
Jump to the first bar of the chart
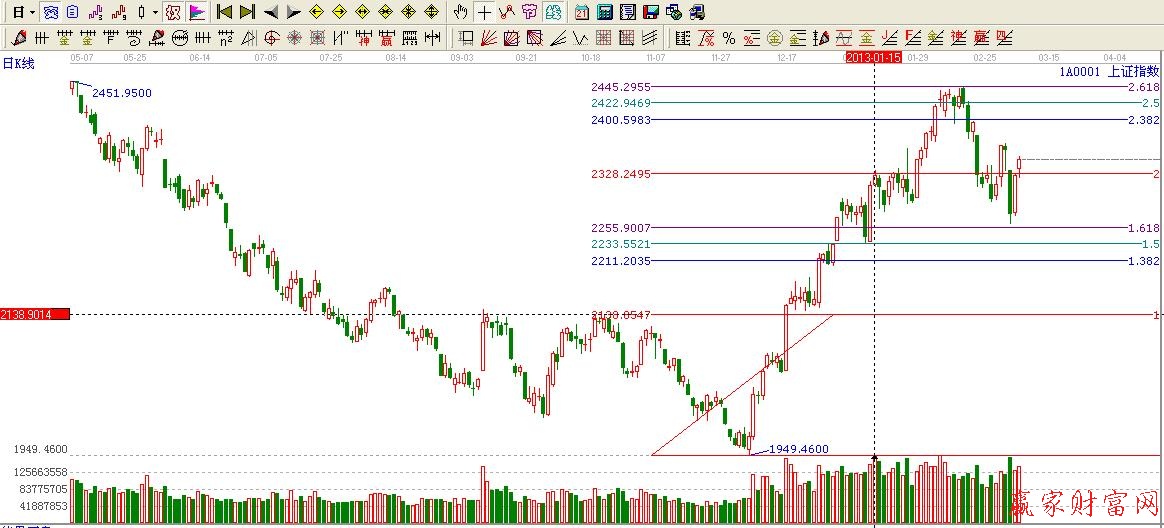click(x=225, y=12)
